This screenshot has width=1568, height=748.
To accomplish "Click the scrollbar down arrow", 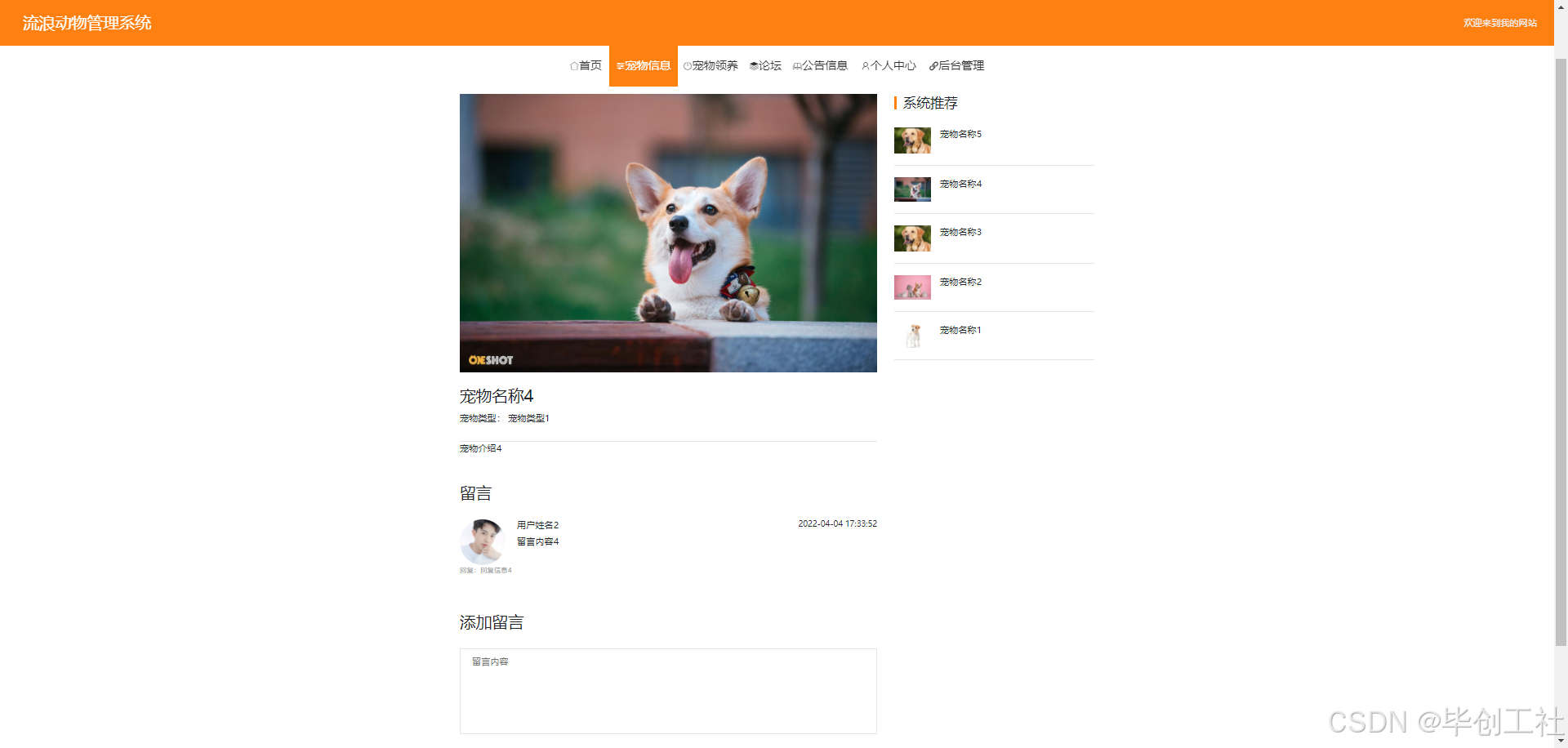I will 1561,741.
